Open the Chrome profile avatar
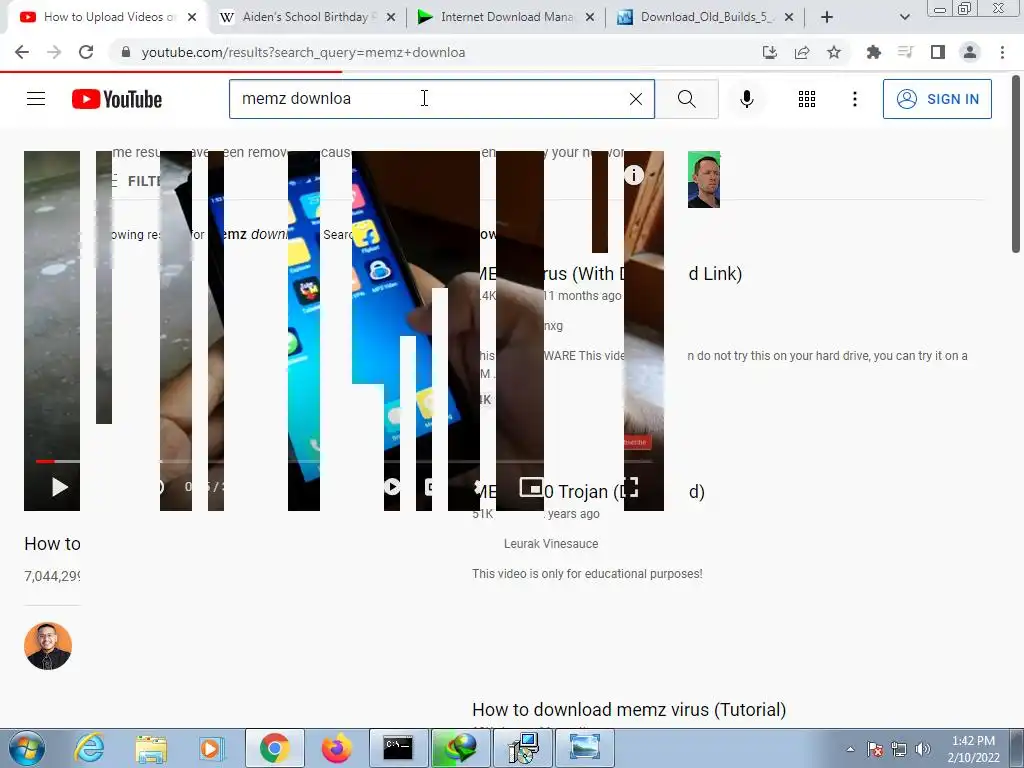Viewport: 1024px width, 768px height. pos(970,52)
